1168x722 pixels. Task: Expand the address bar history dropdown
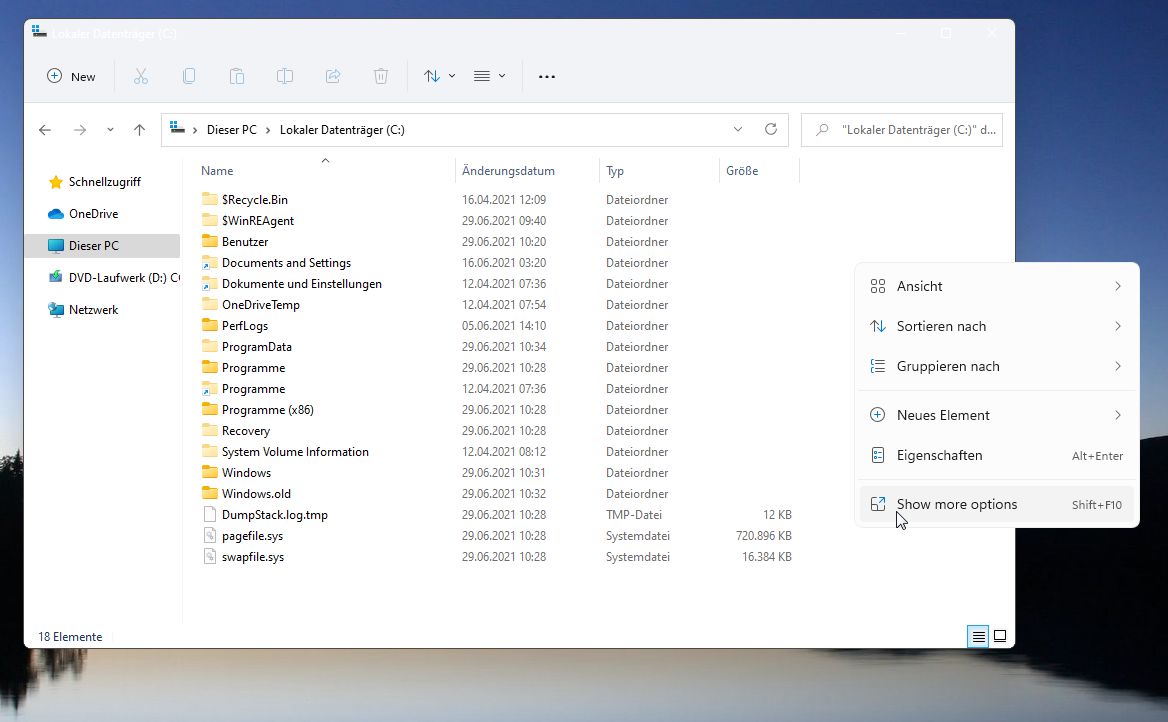pos(738,130)
